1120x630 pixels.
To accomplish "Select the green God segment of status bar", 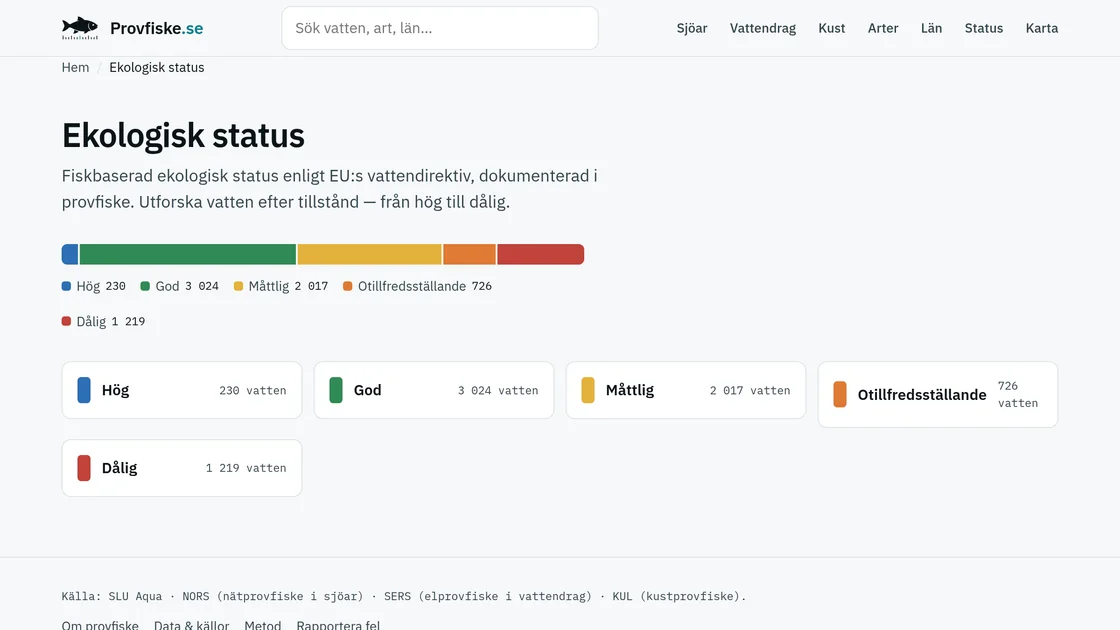I will click(x=188, y=254).
